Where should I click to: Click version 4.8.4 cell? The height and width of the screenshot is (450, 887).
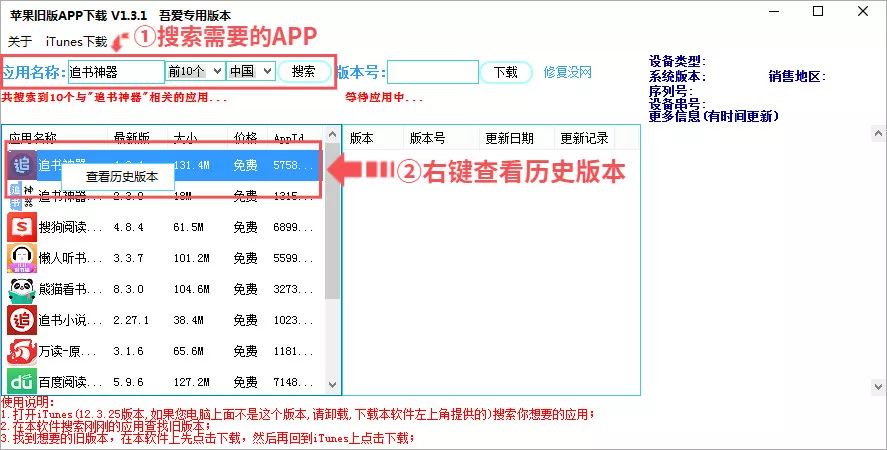(128, 227)
